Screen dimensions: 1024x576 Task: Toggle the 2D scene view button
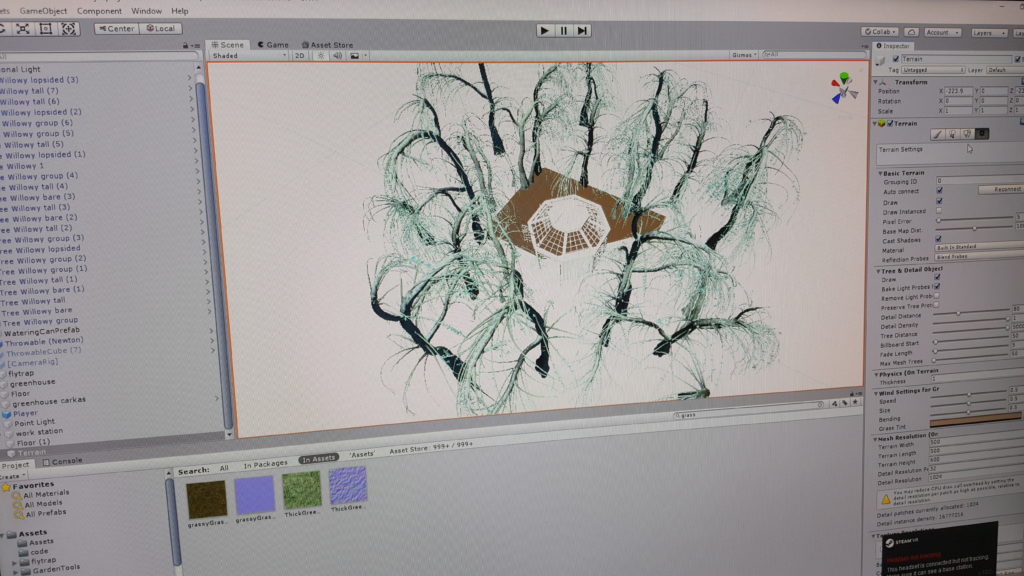tap(300, 56)
